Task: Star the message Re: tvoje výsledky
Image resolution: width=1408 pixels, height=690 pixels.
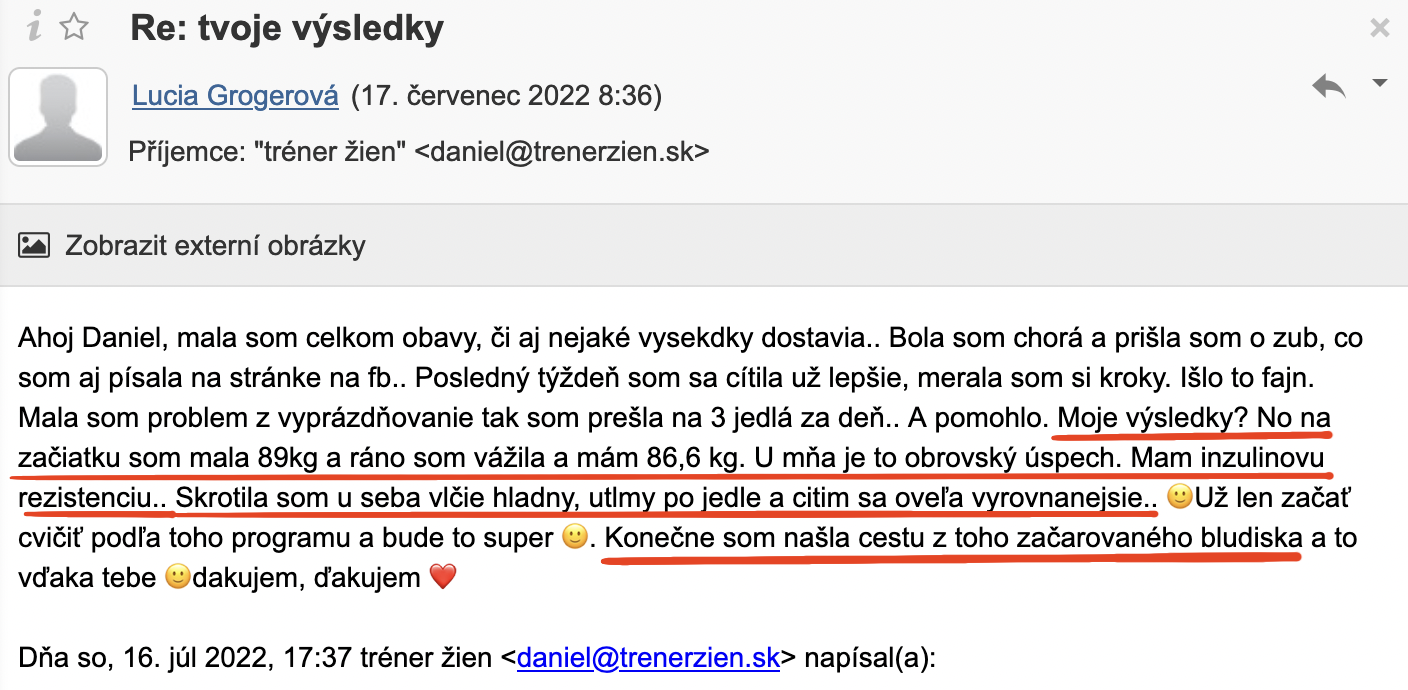Action: [73, 28]
